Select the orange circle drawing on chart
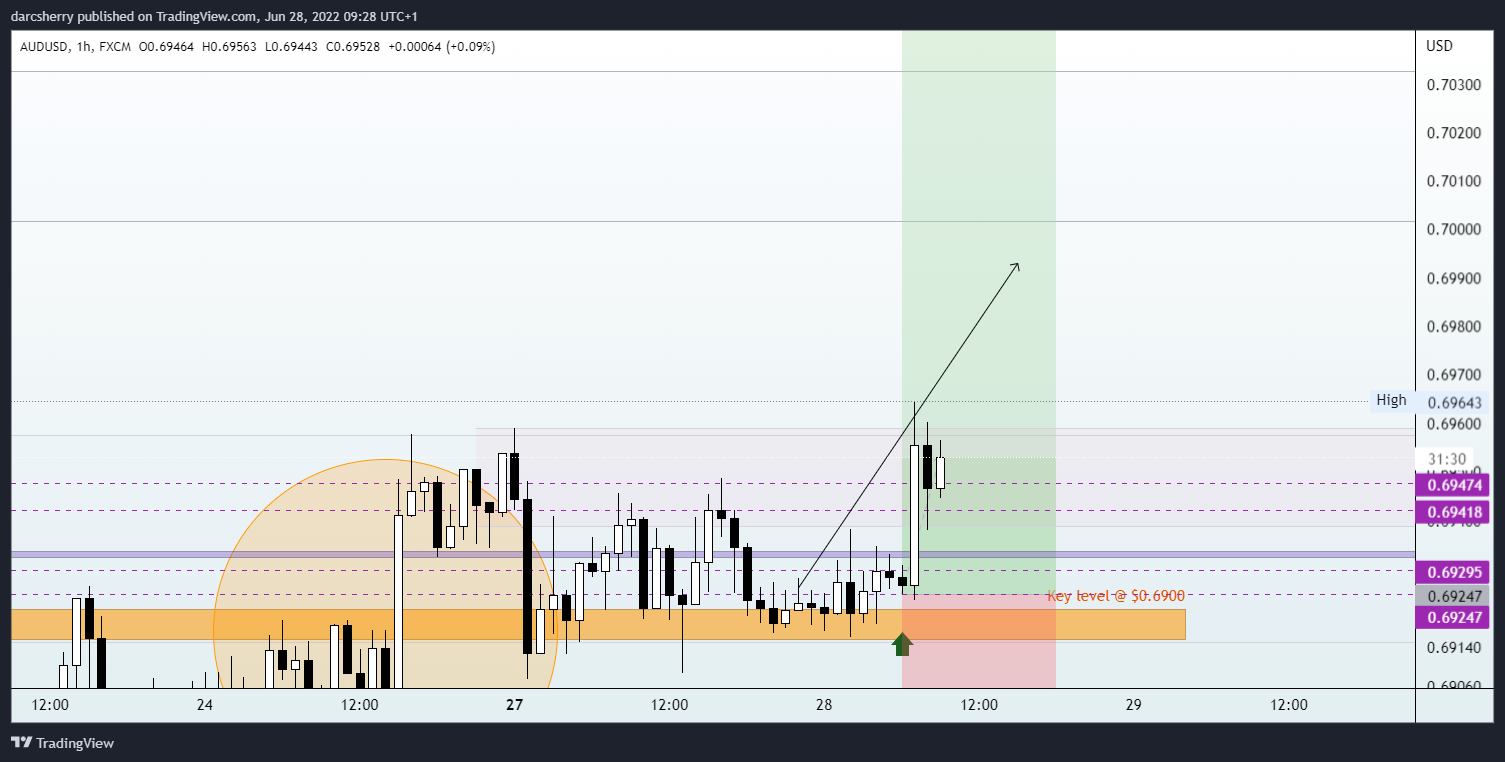The width and height of the screenshot is (1505, 762). (385, 574)
